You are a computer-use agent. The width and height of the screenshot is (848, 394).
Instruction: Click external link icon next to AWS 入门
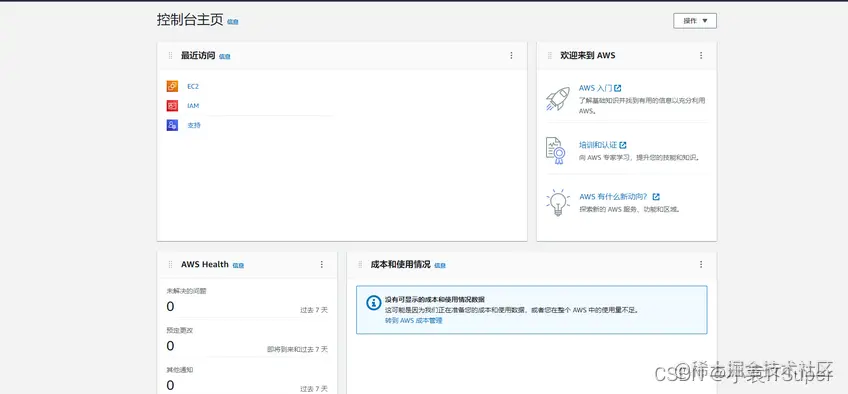[x=618, y=88]
